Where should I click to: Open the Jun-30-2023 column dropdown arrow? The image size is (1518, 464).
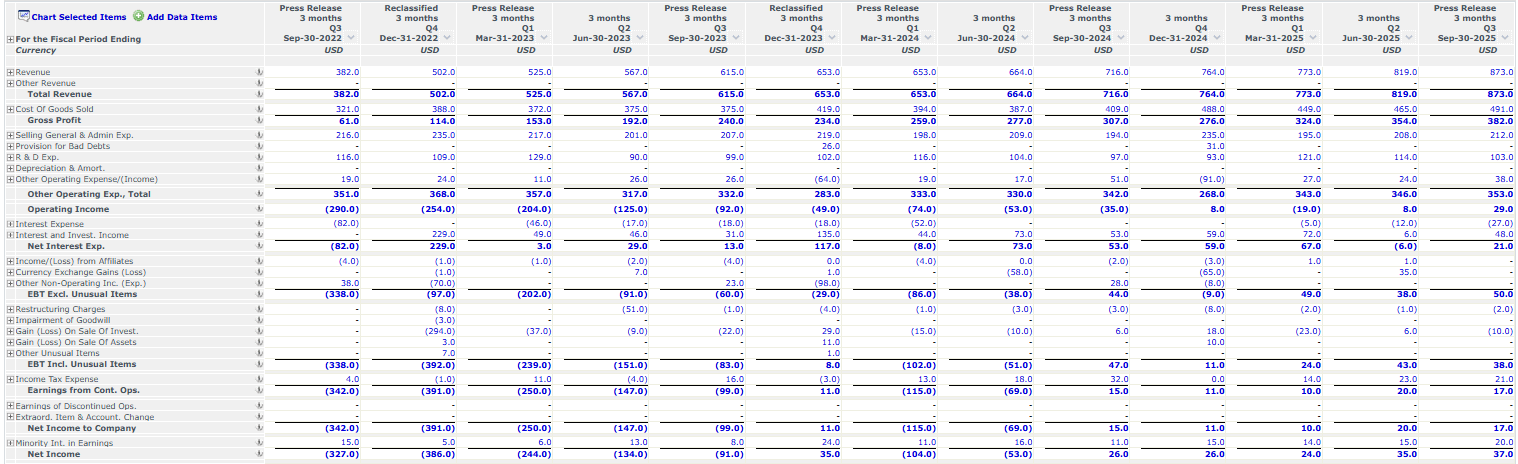pos(640,38)
